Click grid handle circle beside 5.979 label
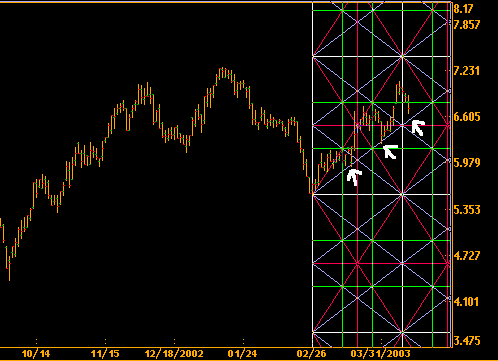The width and height of the screenshot is (498, 361). pos(449,160)
